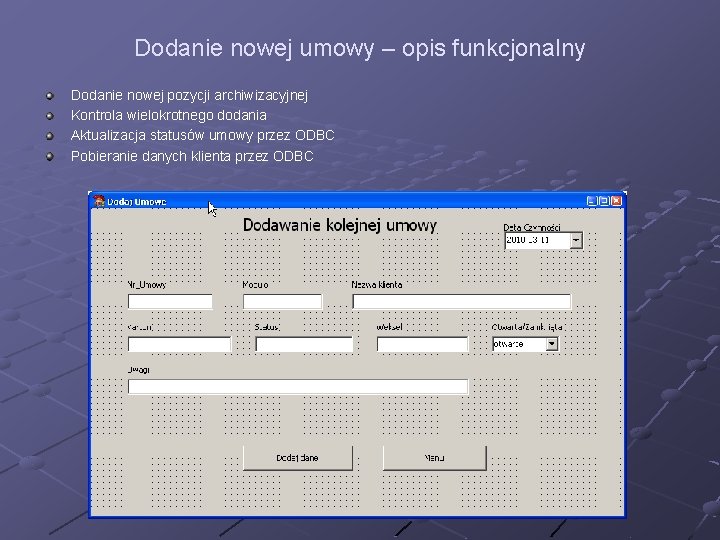Click bullet 'Aktualizacja statusów umowy przez ODBC'
The image size is (720, 540).
pos(202,135)
